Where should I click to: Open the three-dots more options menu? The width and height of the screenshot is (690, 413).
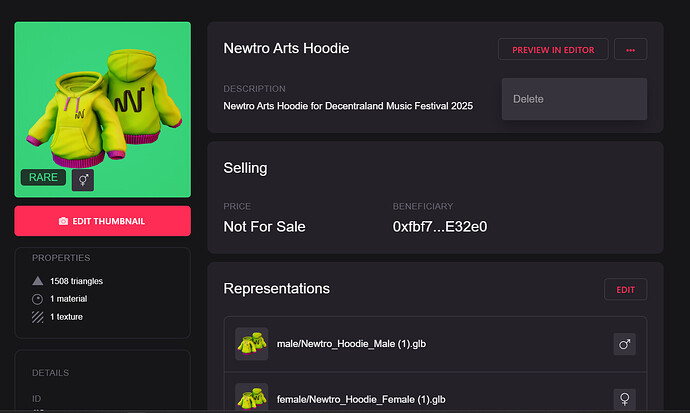tap(630, 49)
